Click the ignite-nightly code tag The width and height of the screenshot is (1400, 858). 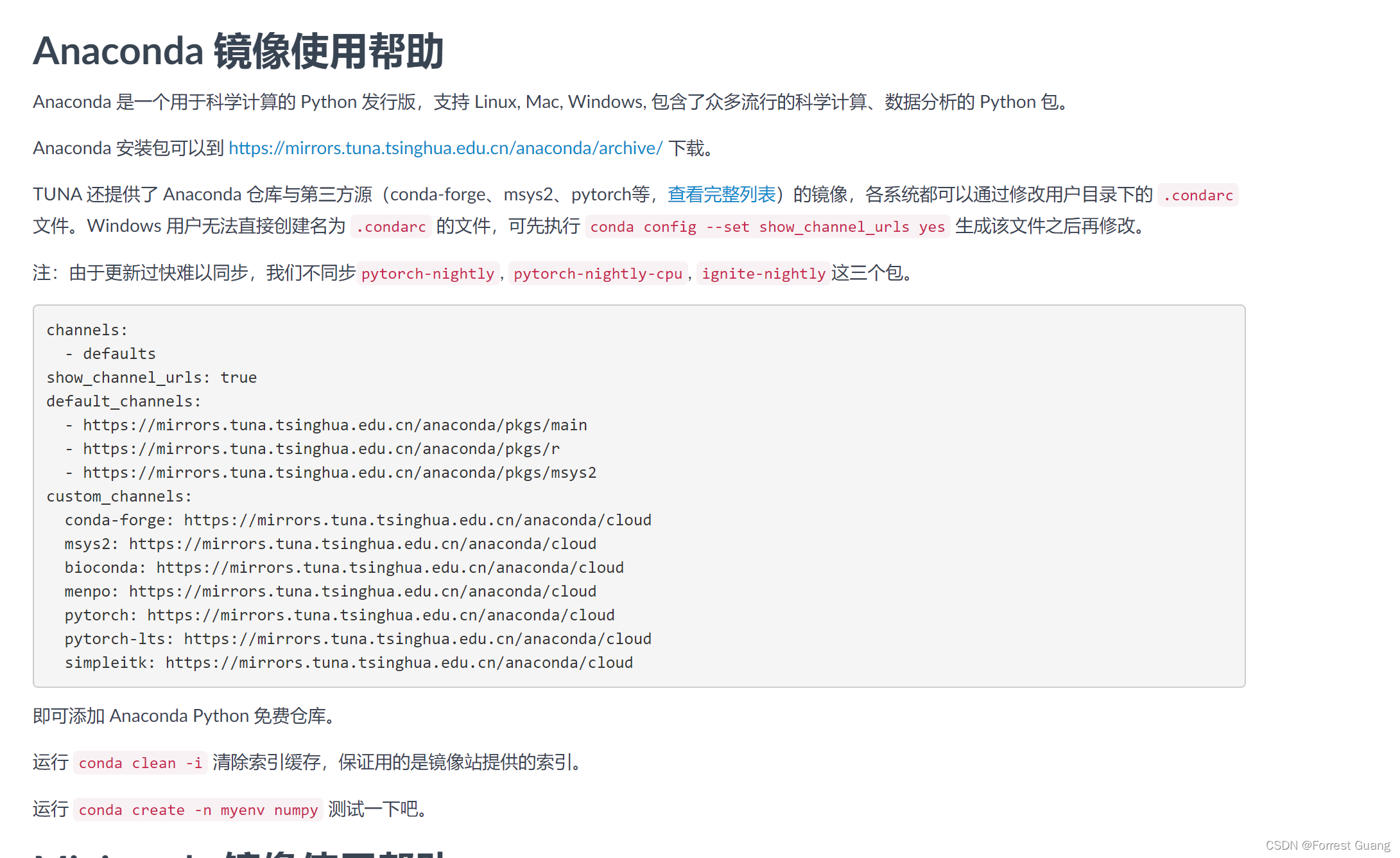(x=763, y=274)
